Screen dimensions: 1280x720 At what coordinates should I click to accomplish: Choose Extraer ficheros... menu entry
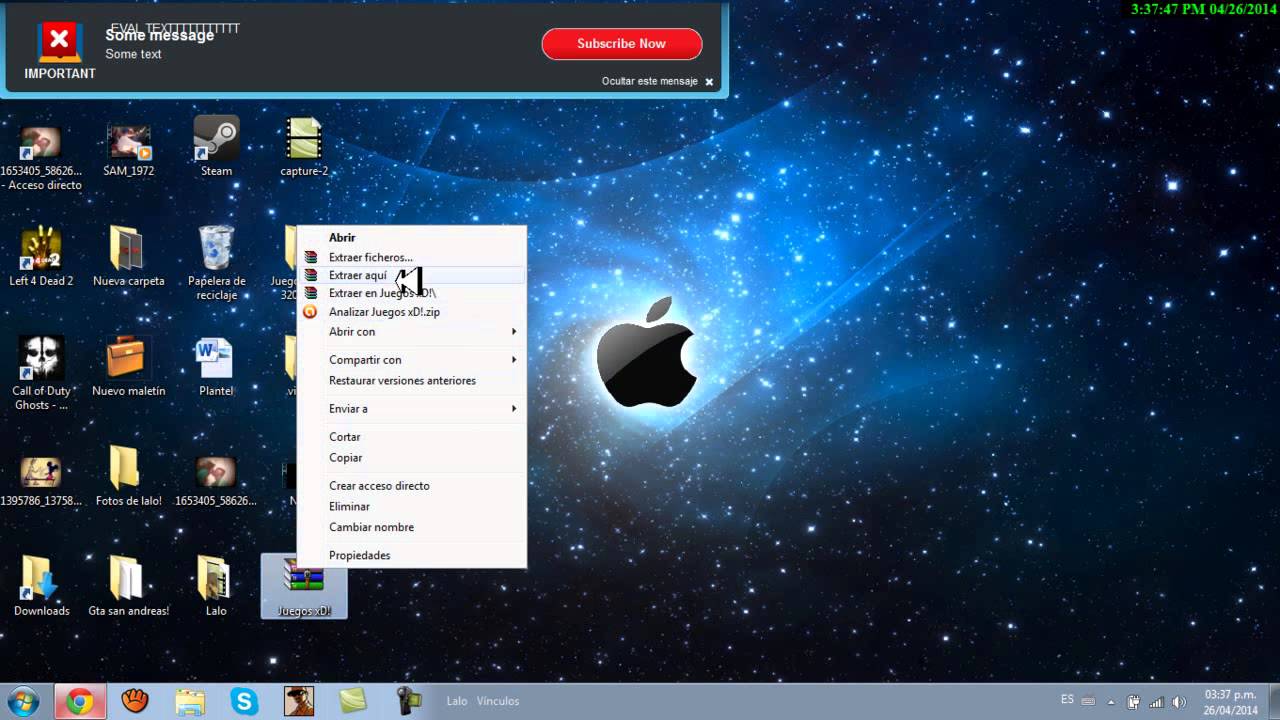(x=412, y=257)
